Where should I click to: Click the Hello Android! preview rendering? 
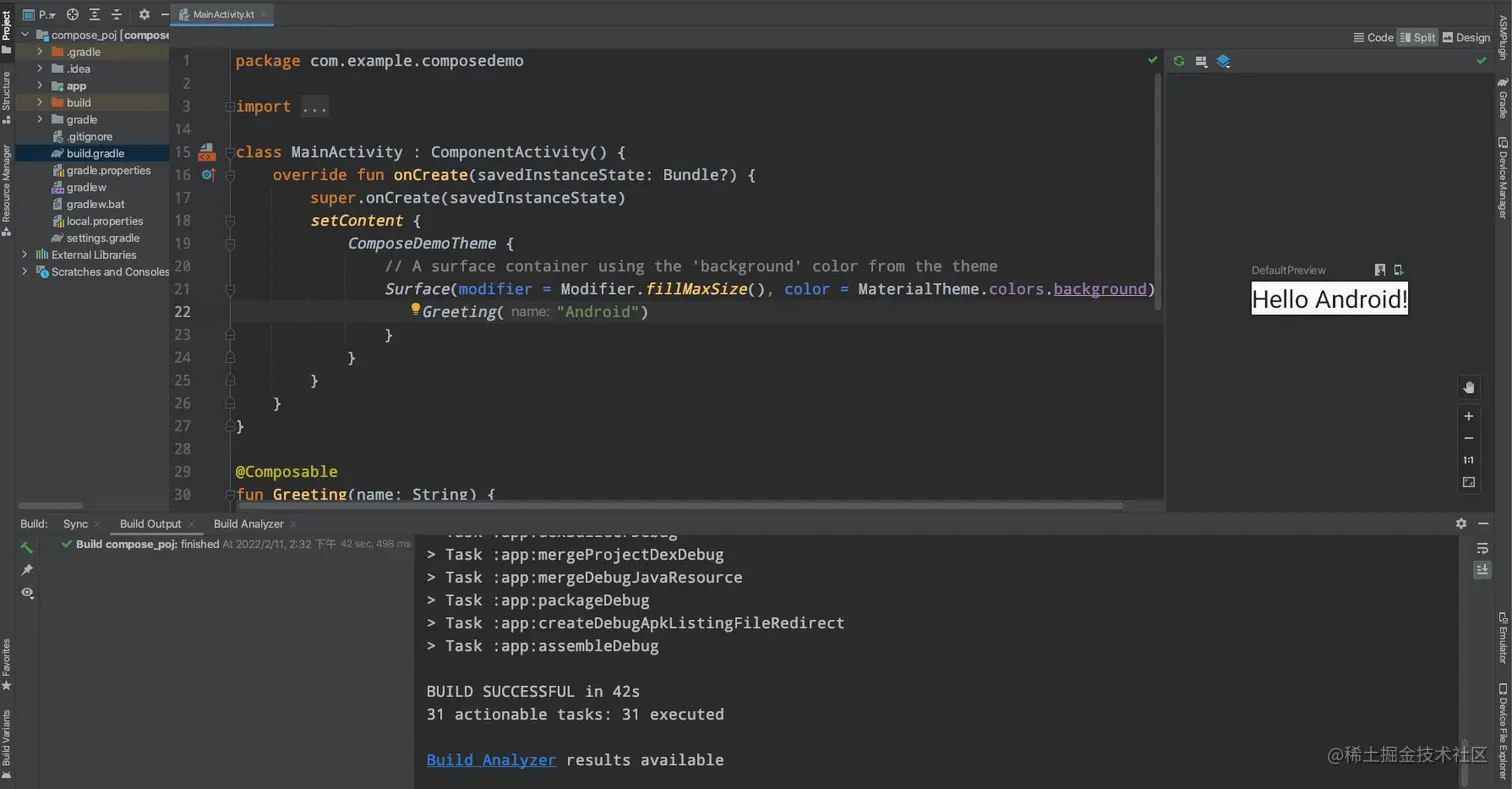[1329, 298]
